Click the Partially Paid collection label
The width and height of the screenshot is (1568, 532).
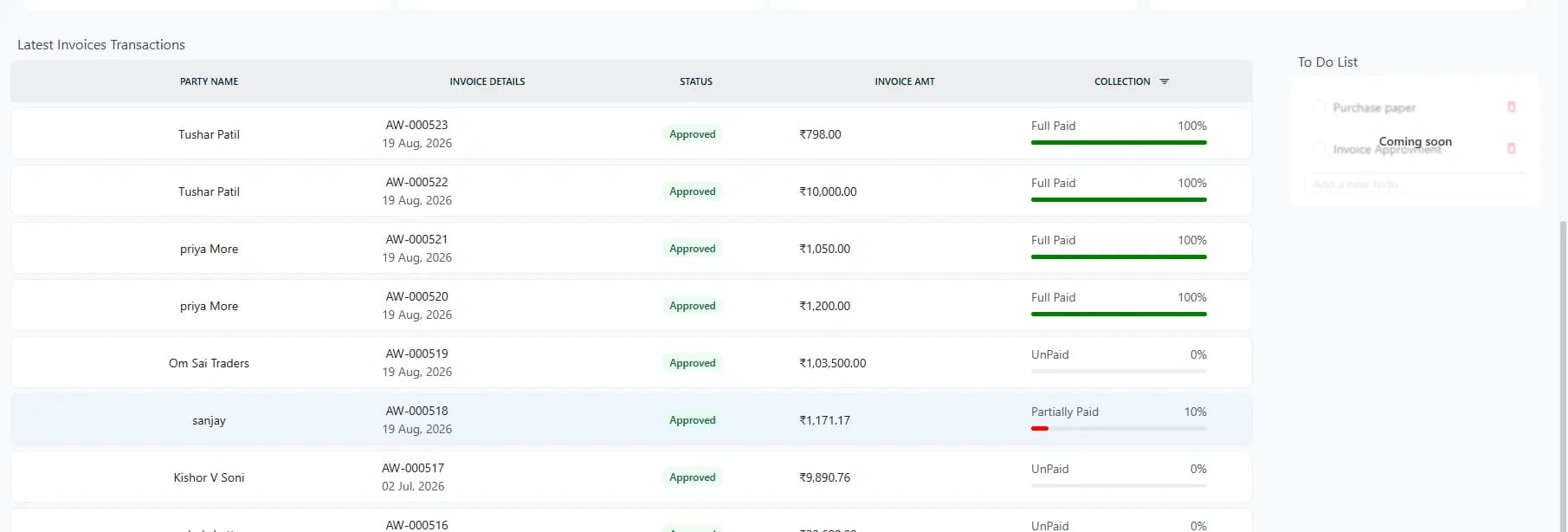click(x=1064, y=412)
